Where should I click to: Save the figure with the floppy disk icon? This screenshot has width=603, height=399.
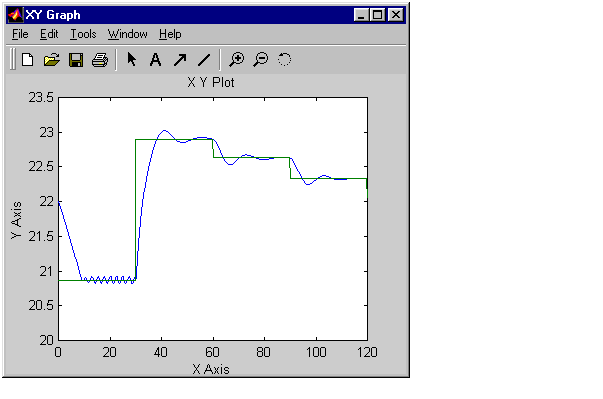[x=76, y=60]
